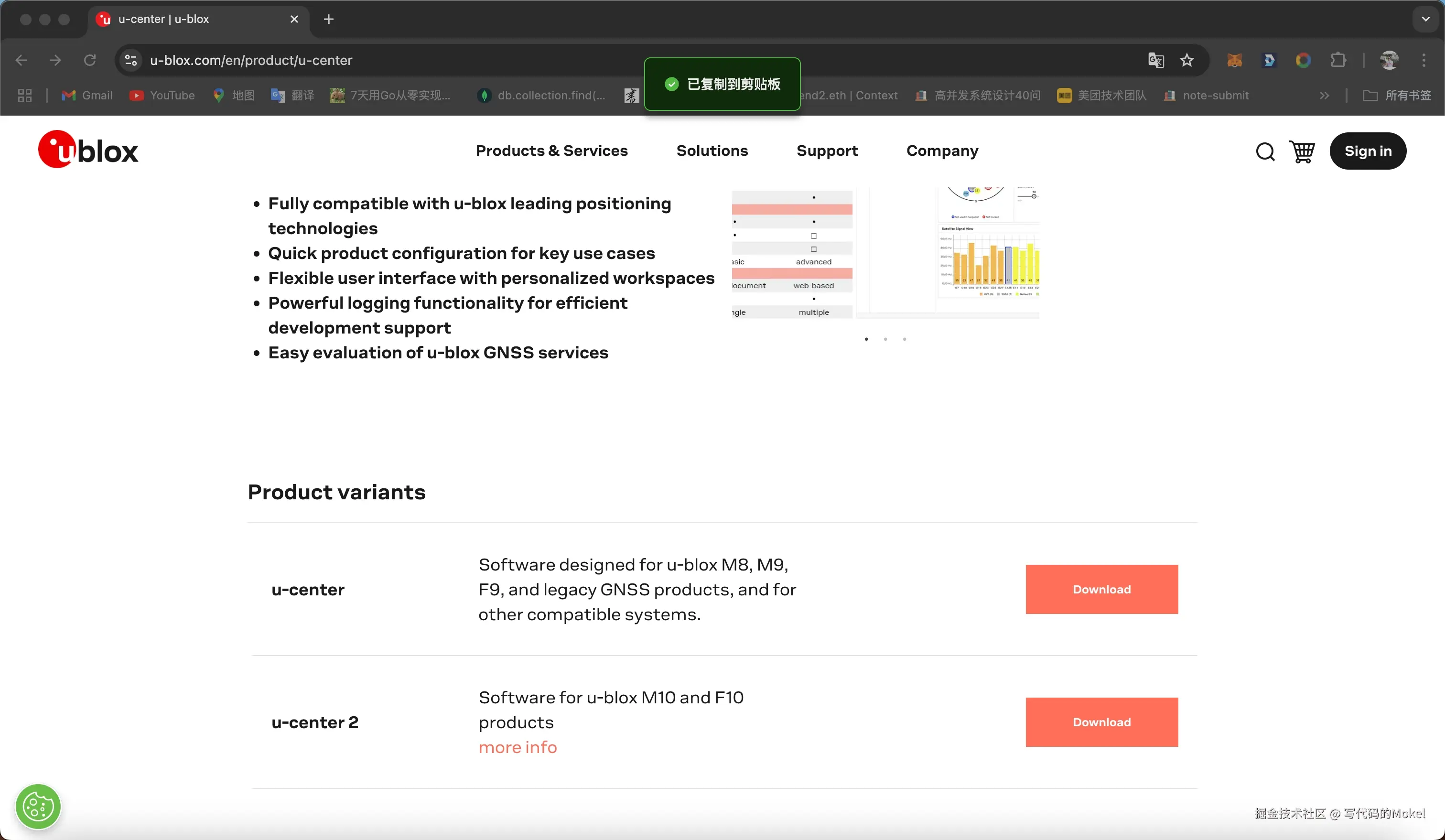Open Products & Services menu

tap(551, 151)
